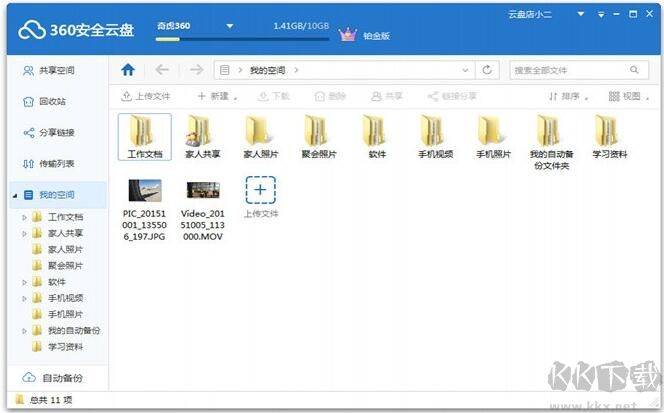The height and width of the screenshot is (413, 664).
Task: Open the title bar settings menu arrow
Action: [601, 15]
